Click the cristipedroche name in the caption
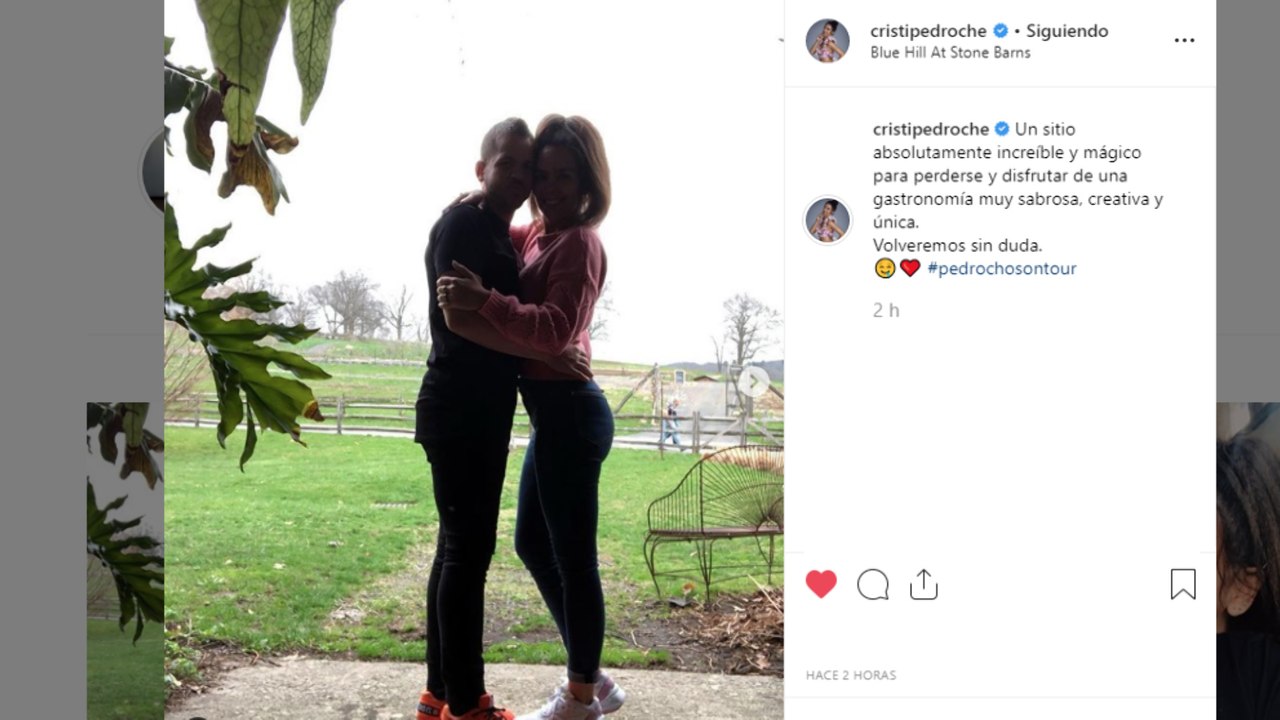Screen dimensions: 1280x720 click(x=931, y=129)
